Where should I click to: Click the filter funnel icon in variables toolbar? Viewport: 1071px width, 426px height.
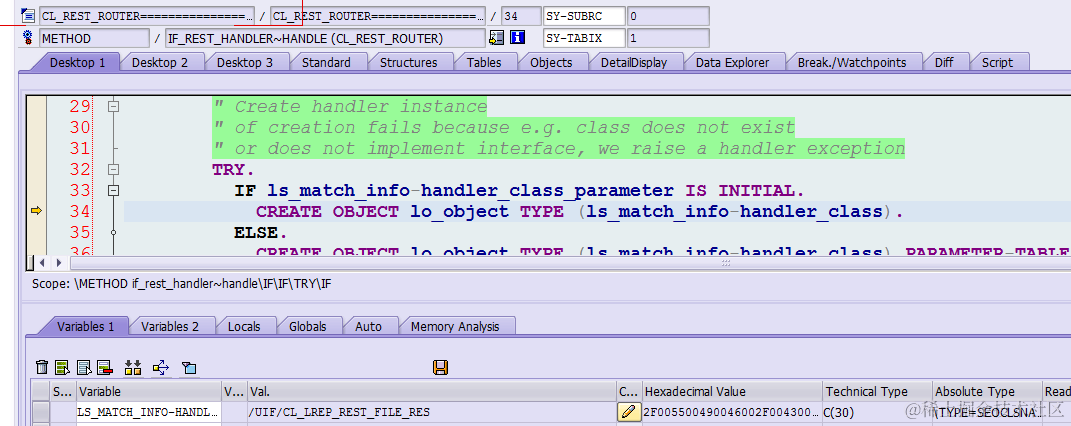[189, 368]
